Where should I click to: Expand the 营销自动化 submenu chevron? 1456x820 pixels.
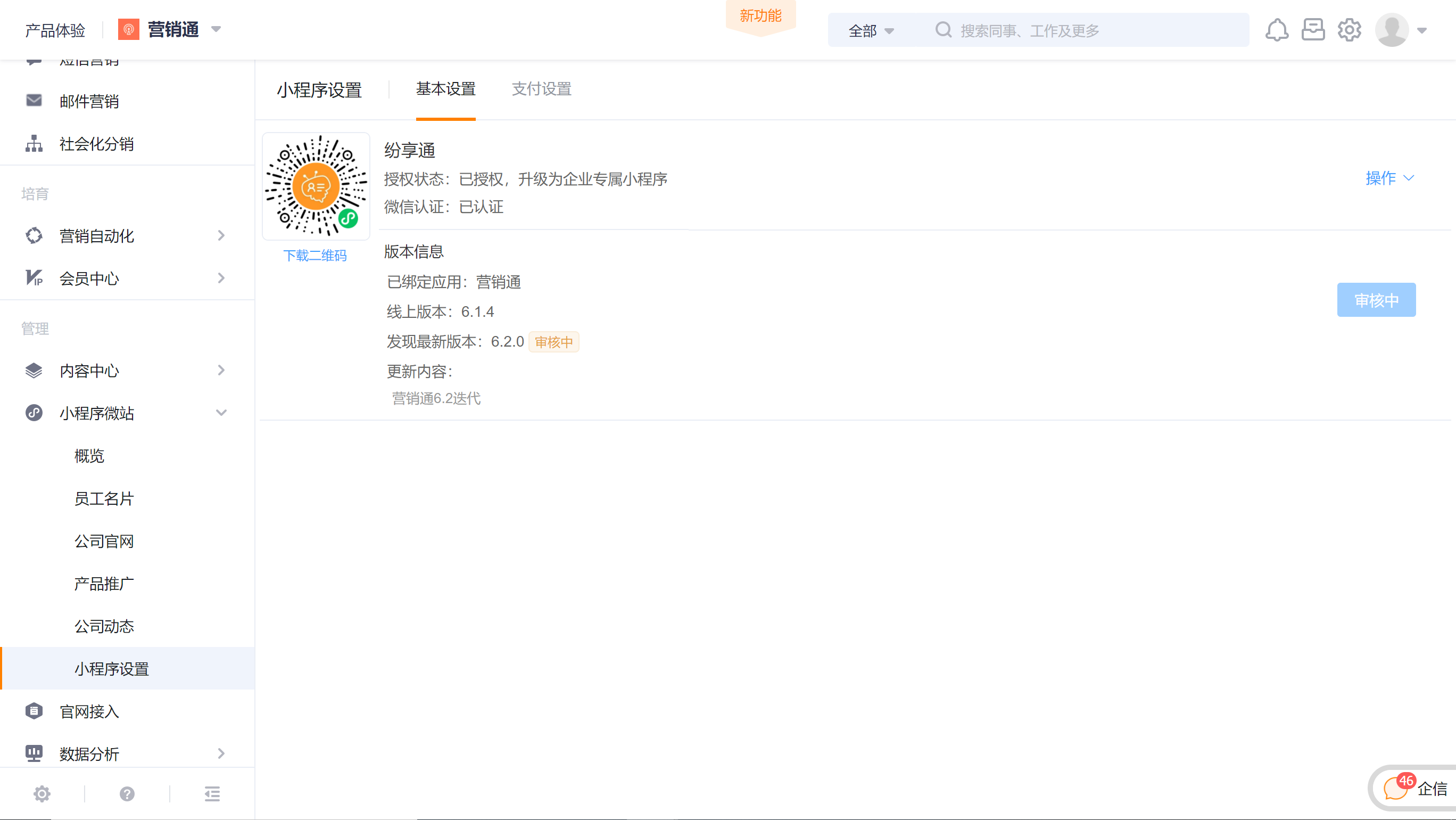(221, 236)
